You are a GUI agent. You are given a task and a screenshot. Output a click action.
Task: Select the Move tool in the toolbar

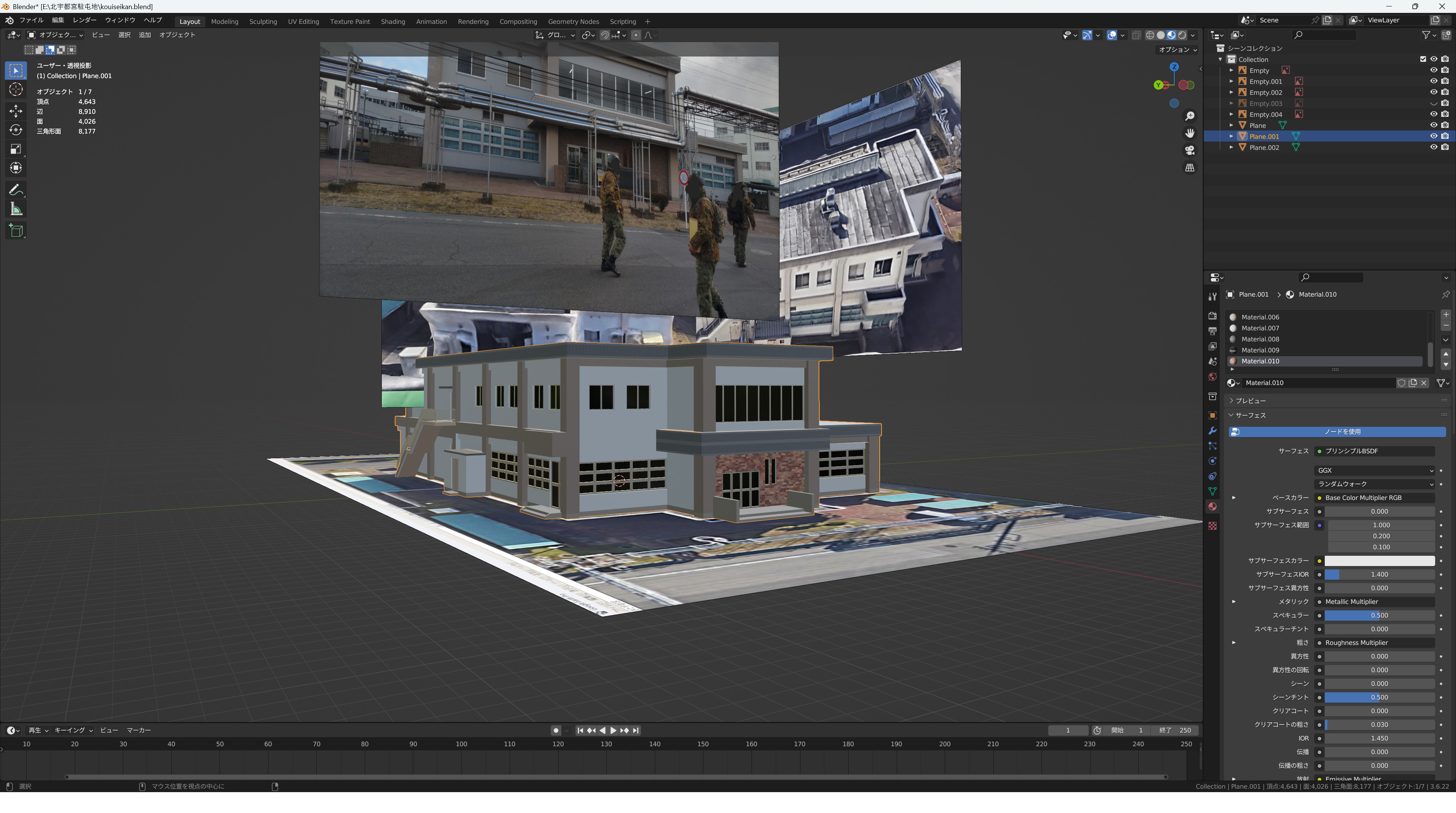pos(16,110)
